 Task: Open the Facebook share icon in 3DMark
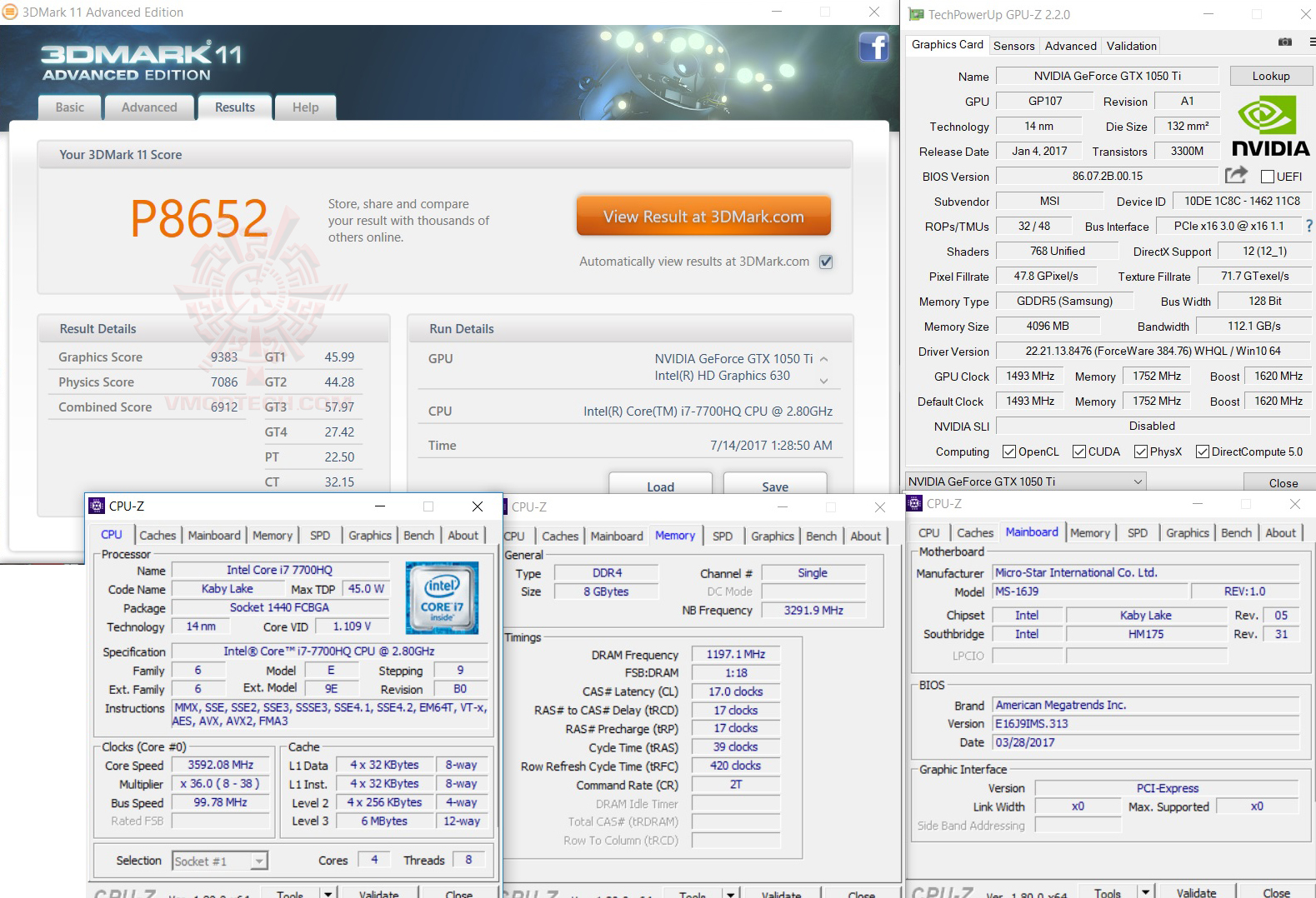pos(873,47)
